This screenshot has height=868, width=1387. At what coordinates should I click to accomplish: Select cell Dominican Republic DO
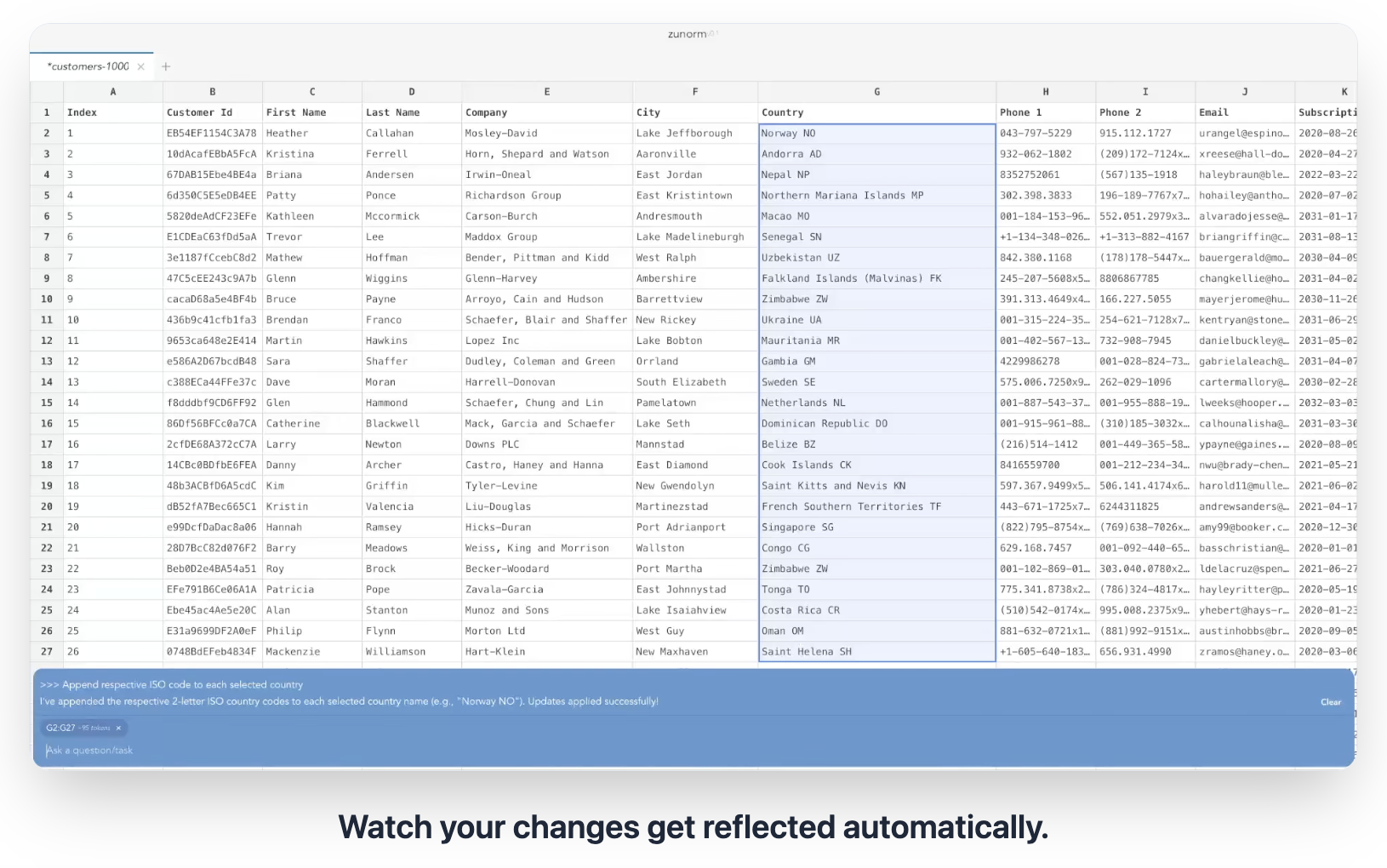coord(877,424)
